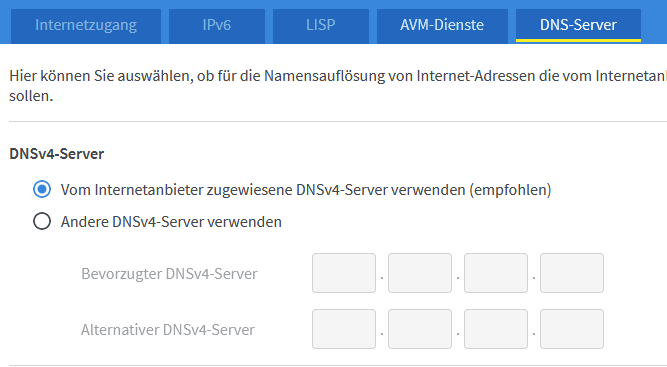Open the LISP tab
Viewport: 667px width, 367px height.
click(321, 26)
